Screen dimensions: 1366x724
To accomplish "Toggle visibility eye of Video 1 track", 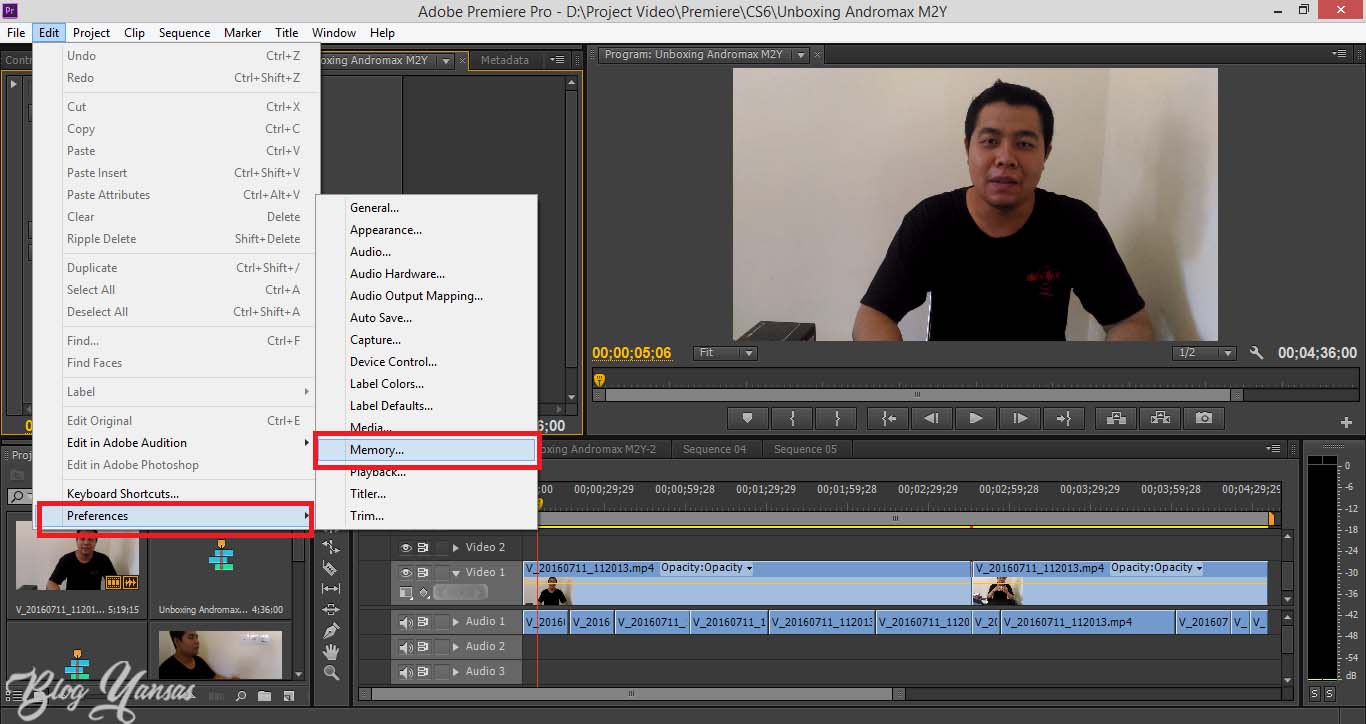I will pos(406,573).
